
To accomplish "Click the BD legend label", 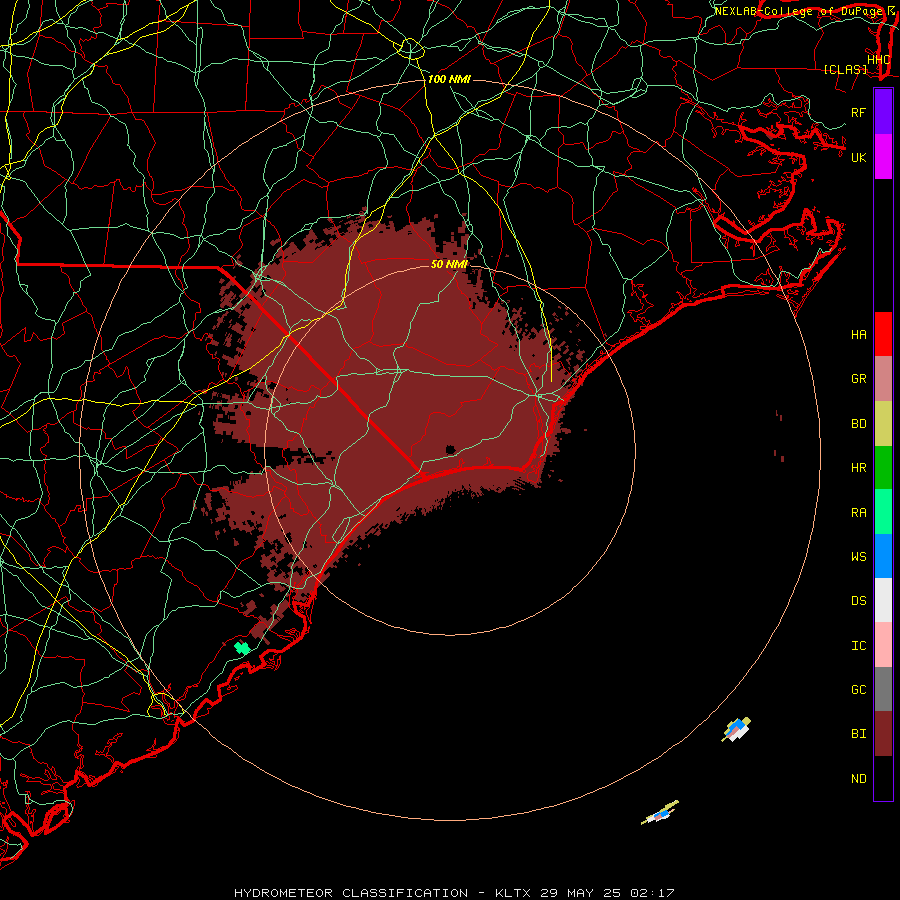I will 858,424.
